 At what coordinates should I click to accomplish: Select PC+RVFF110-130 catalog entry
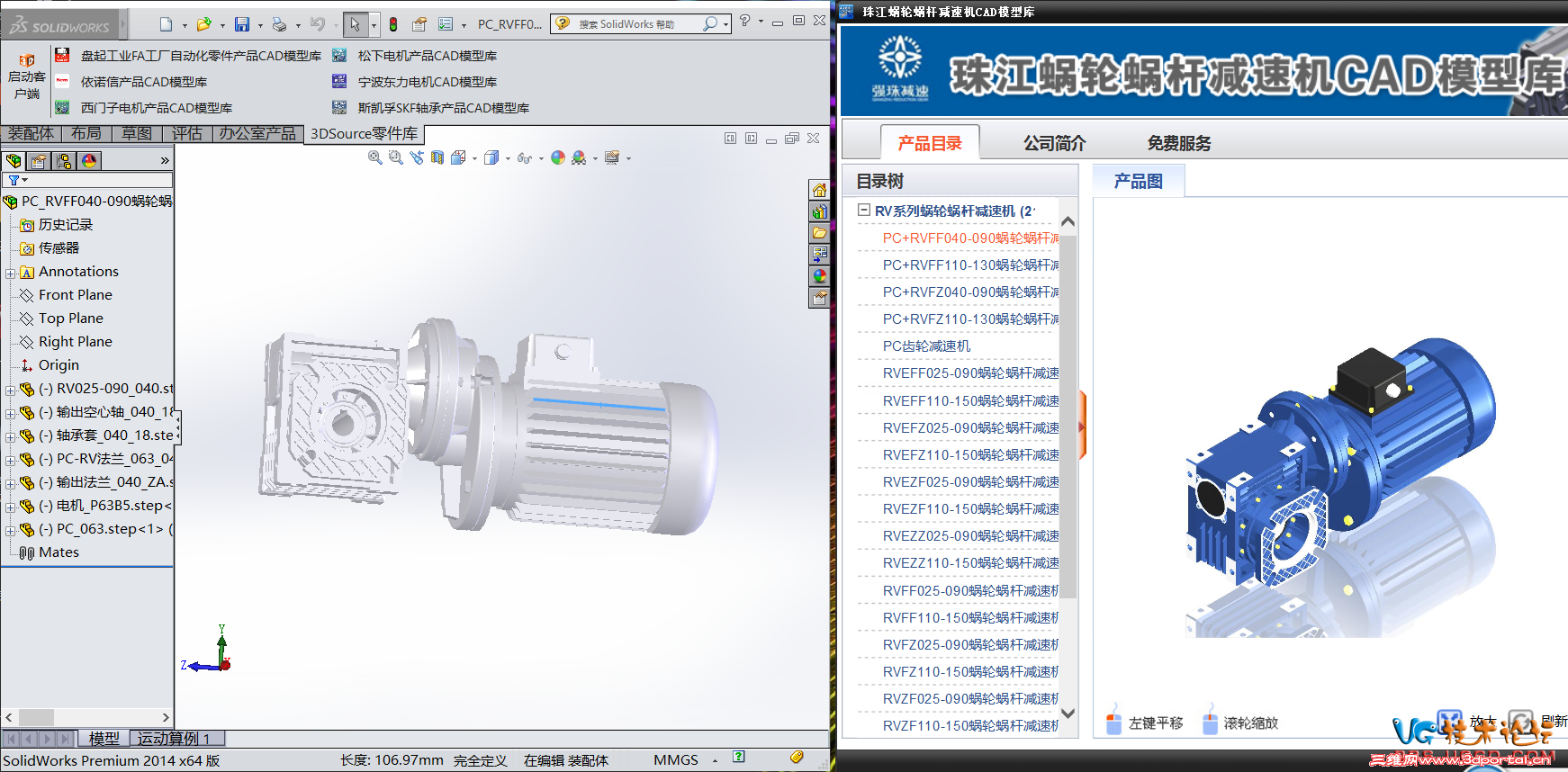tap(970, 265)
